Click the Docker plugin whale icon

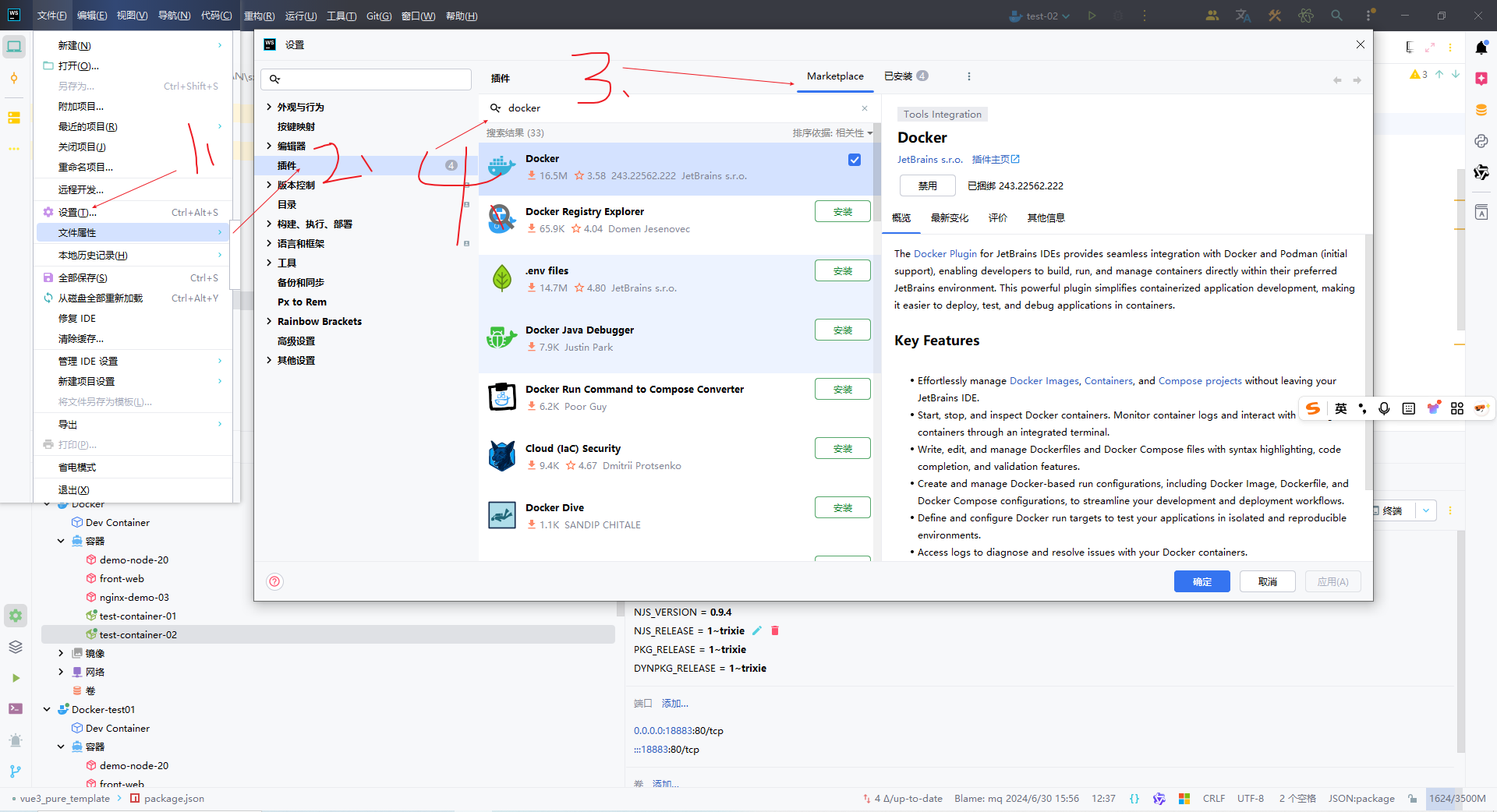(x=502, y=167)
